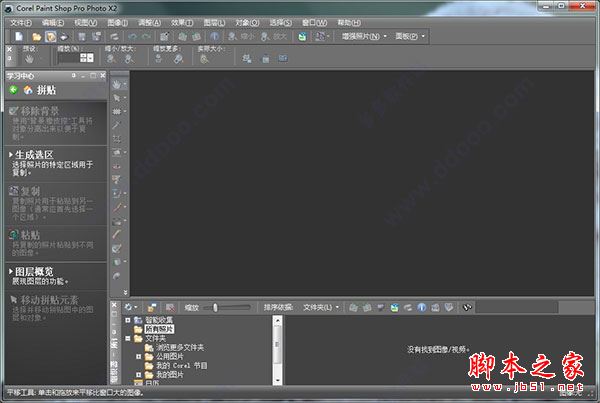600x403 pixels.
Task: Open the 面板(P) dropdown
Action: pos(410,37)
